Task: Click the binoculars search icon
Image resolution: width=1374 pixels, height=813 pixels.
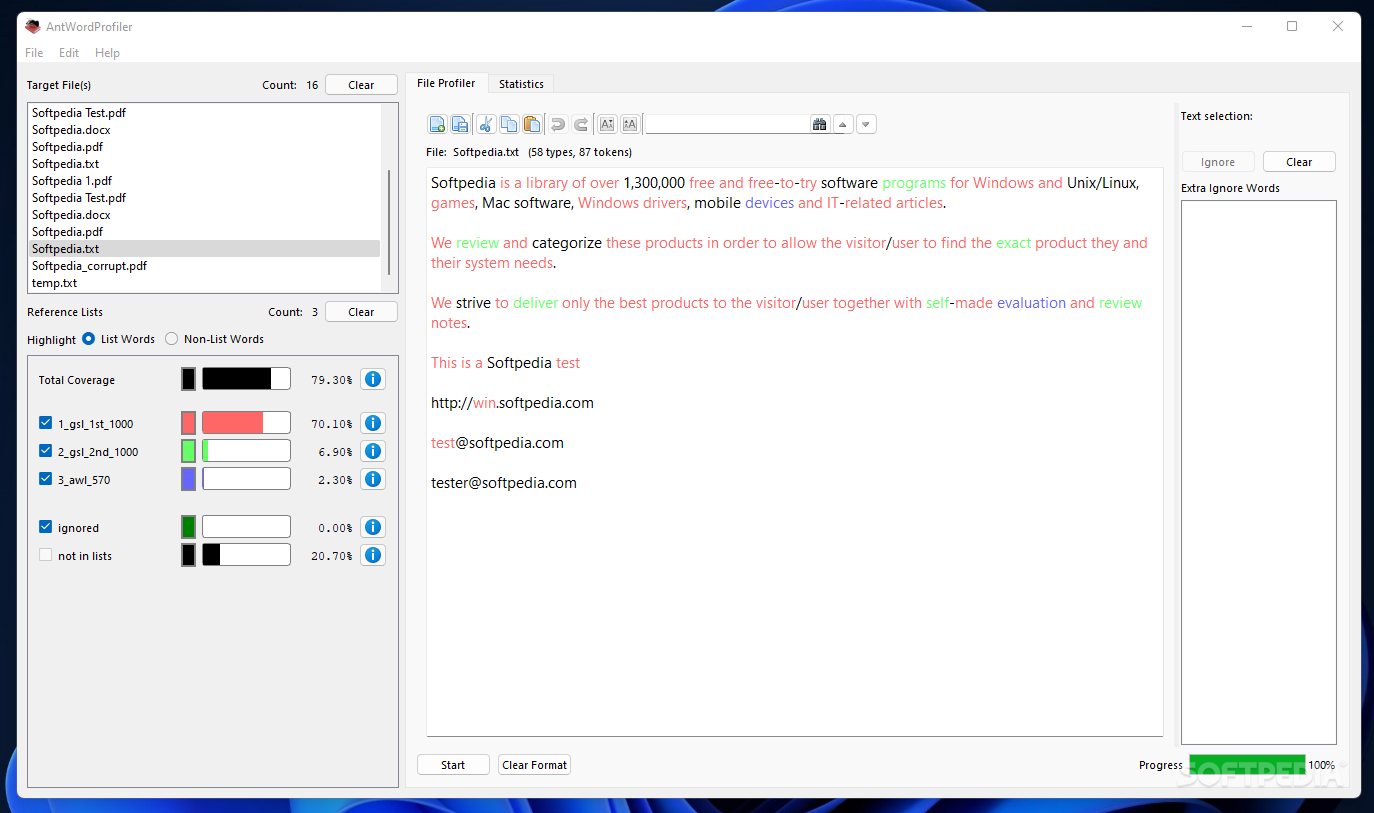Action: (820, 124)
